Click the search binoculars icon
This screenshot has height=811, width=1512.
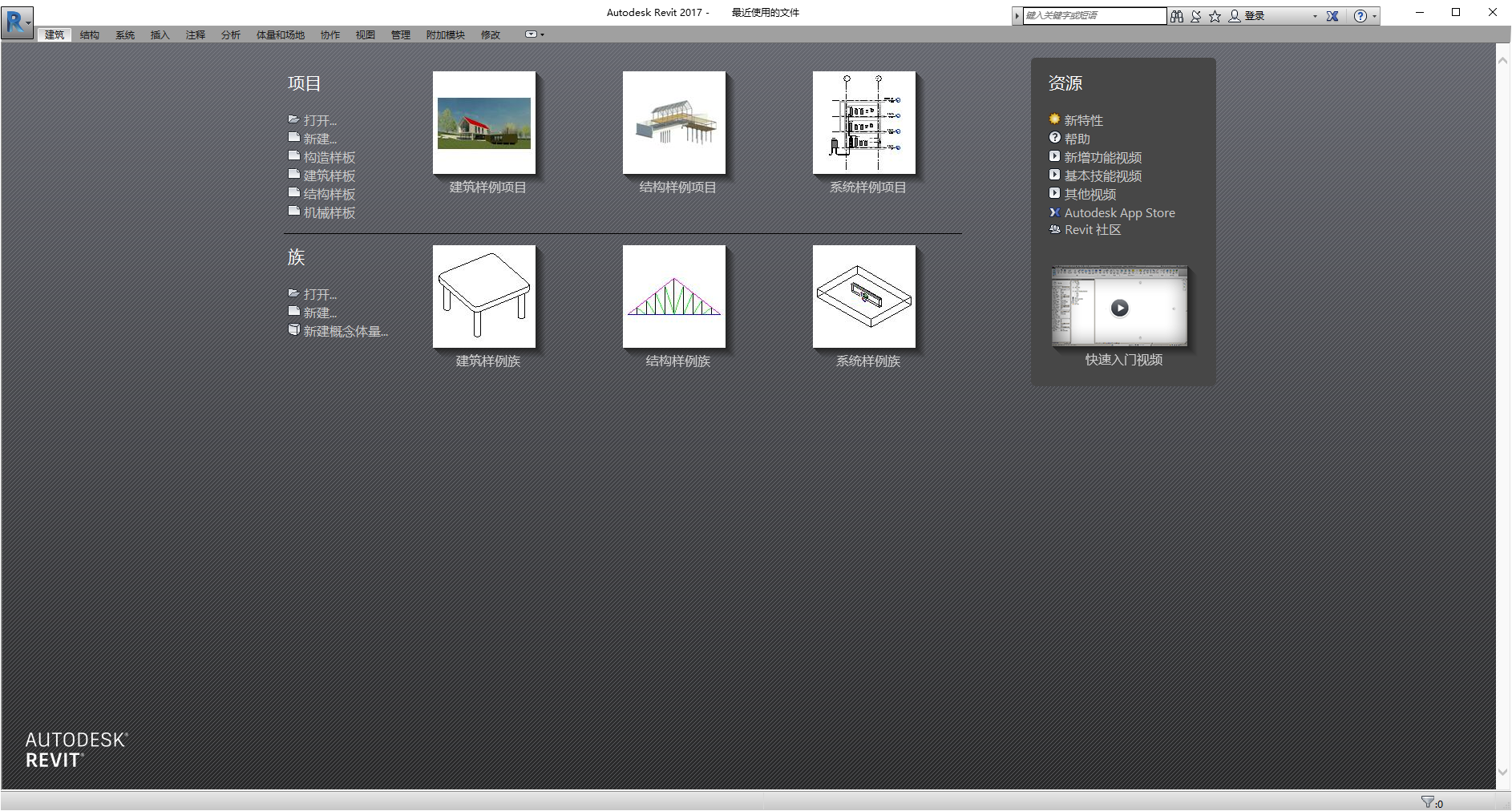1176,15
